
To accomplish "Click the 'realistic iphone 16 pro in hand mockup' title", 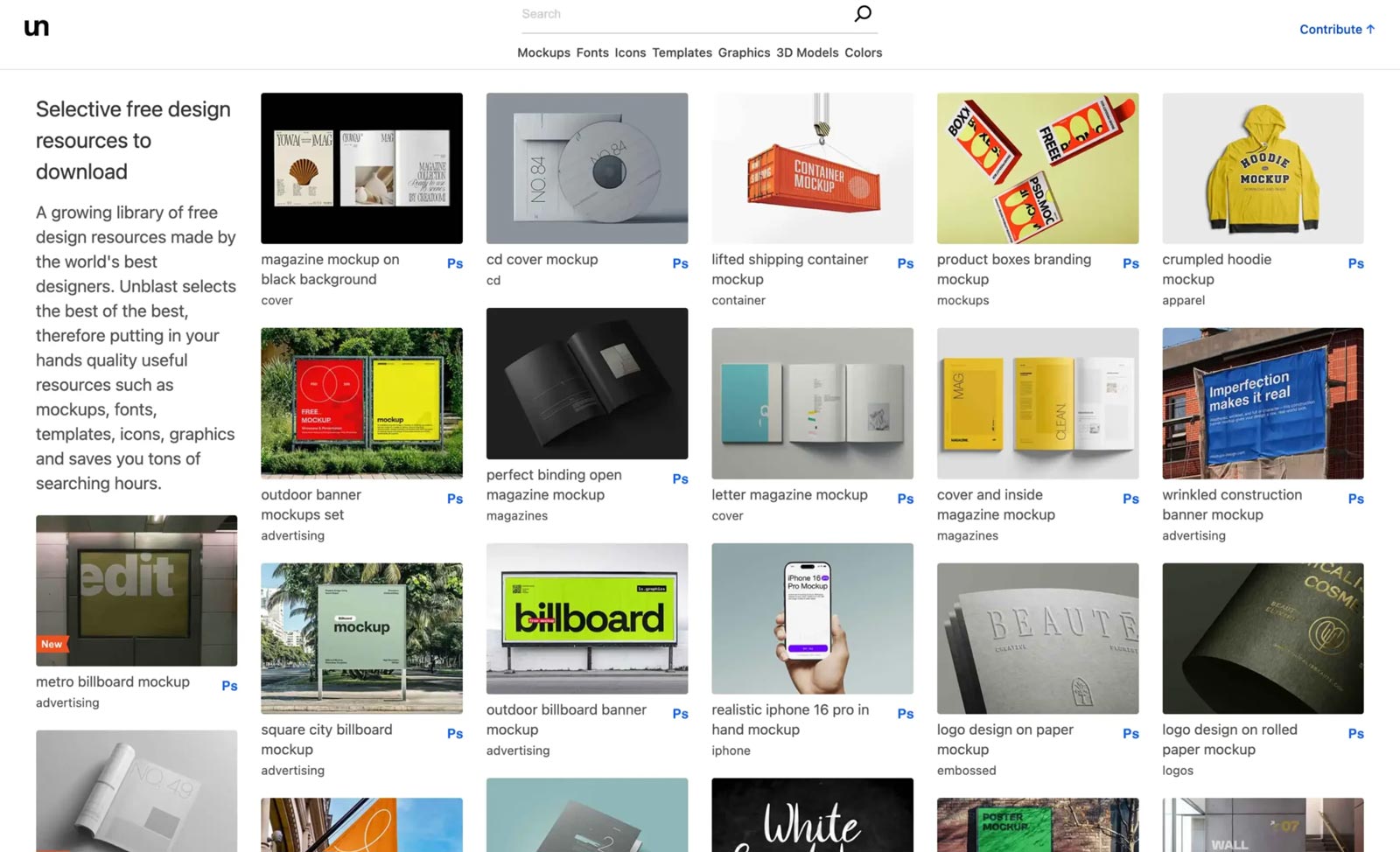I will pyautogui.click(x=790, y=720).
